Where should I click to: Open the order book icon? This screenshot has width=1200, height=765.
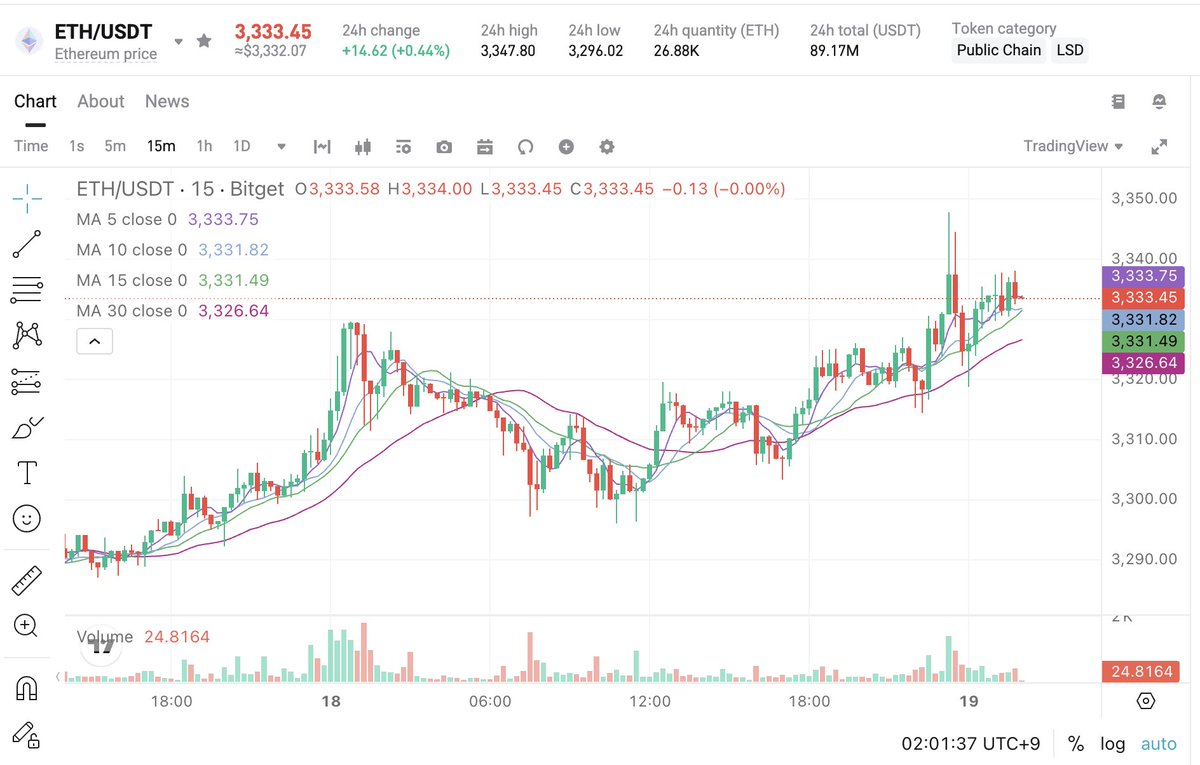tap(1118, 101)
